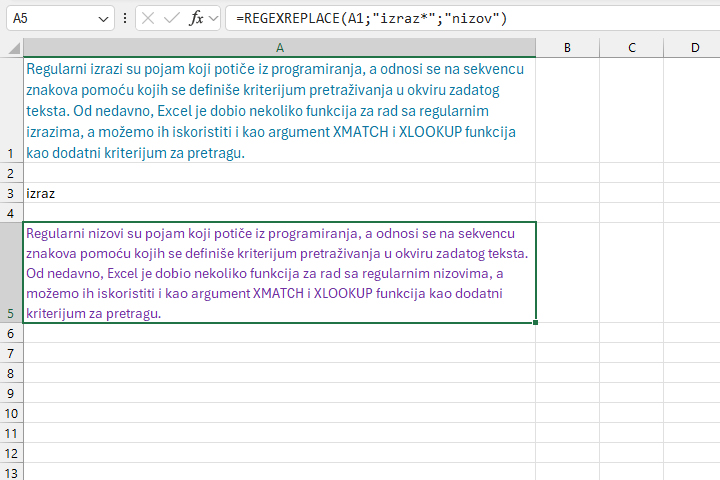Open the chevron dropdown beside fx
This screenshot has width=720, height=480.
coord(213,19)
